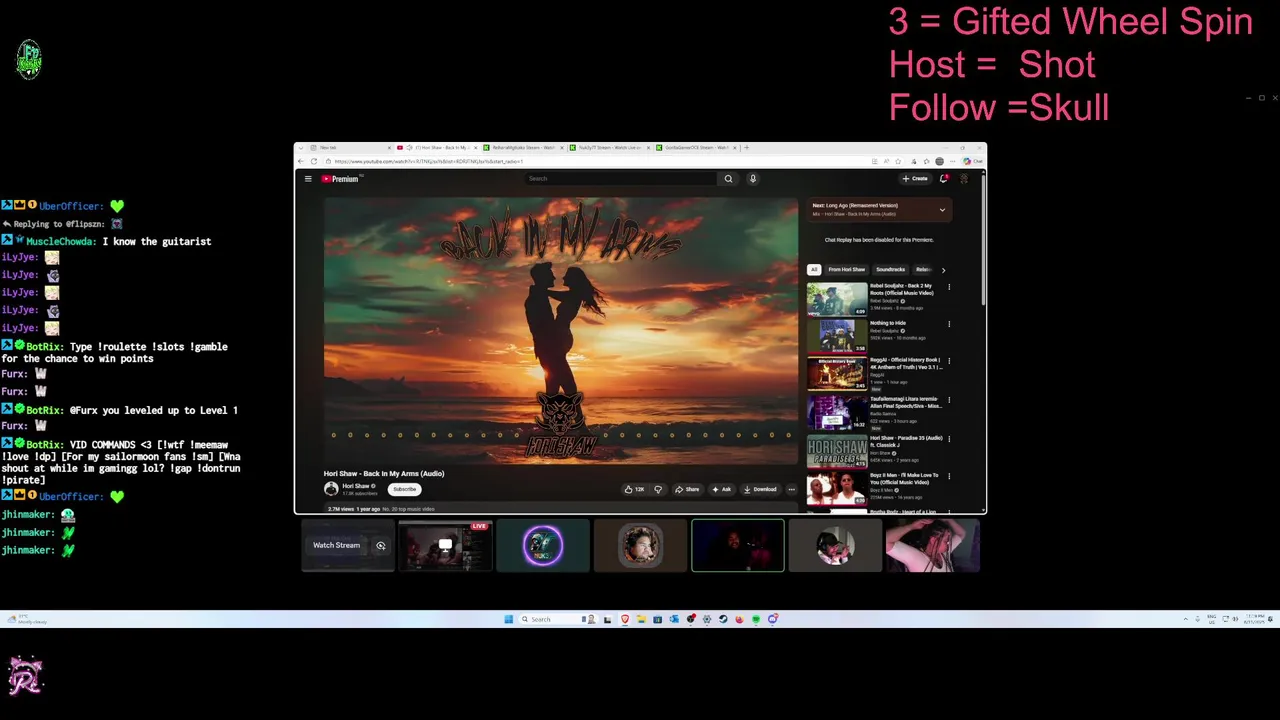Click the Create button

click(x=915, y=179)
